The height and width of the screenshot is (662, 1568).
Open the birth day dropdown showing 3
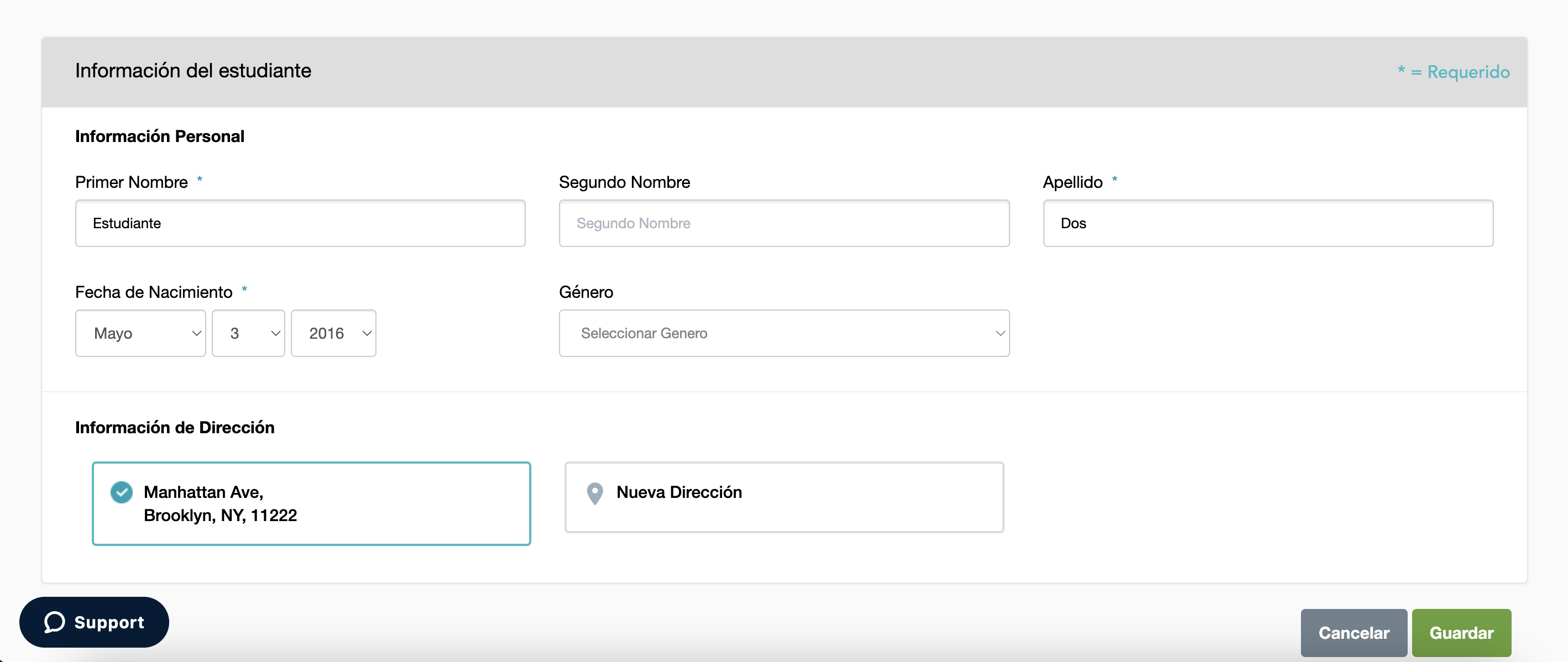(248, 333)
